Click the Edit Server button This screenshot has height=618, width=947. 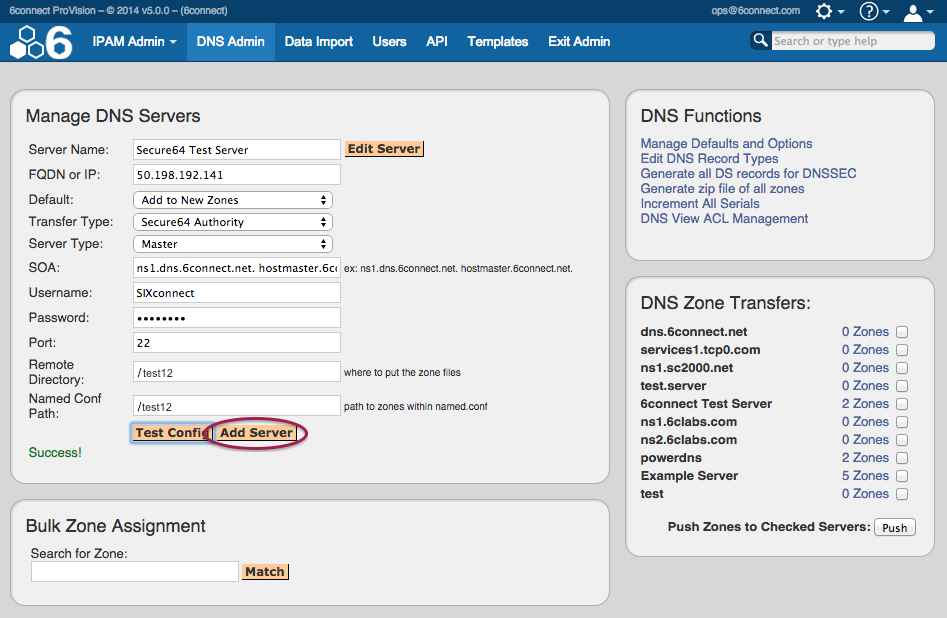(x=384, y=149)
